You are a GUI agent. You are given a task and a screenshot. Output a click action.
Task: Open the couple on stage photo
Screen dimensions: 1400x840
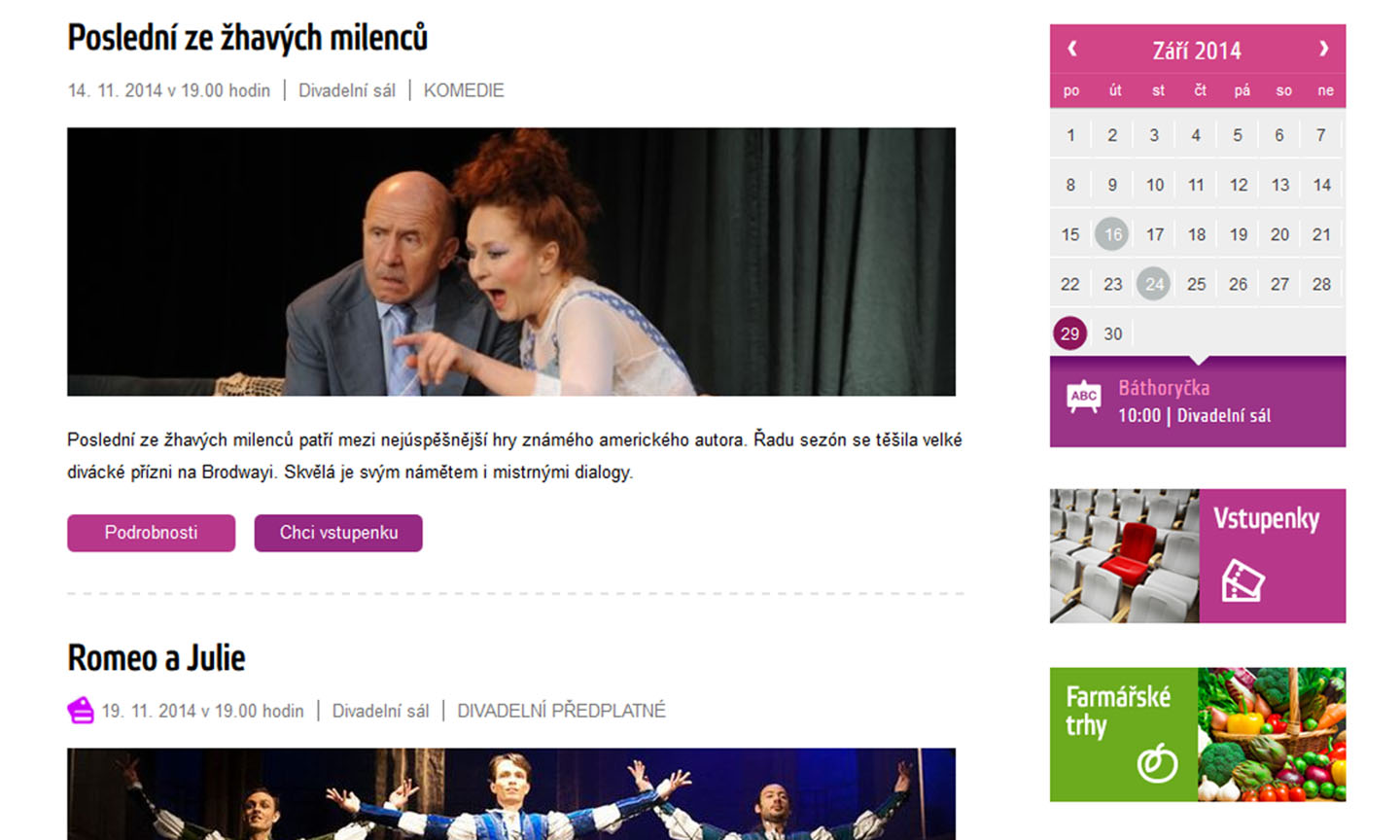511,262
